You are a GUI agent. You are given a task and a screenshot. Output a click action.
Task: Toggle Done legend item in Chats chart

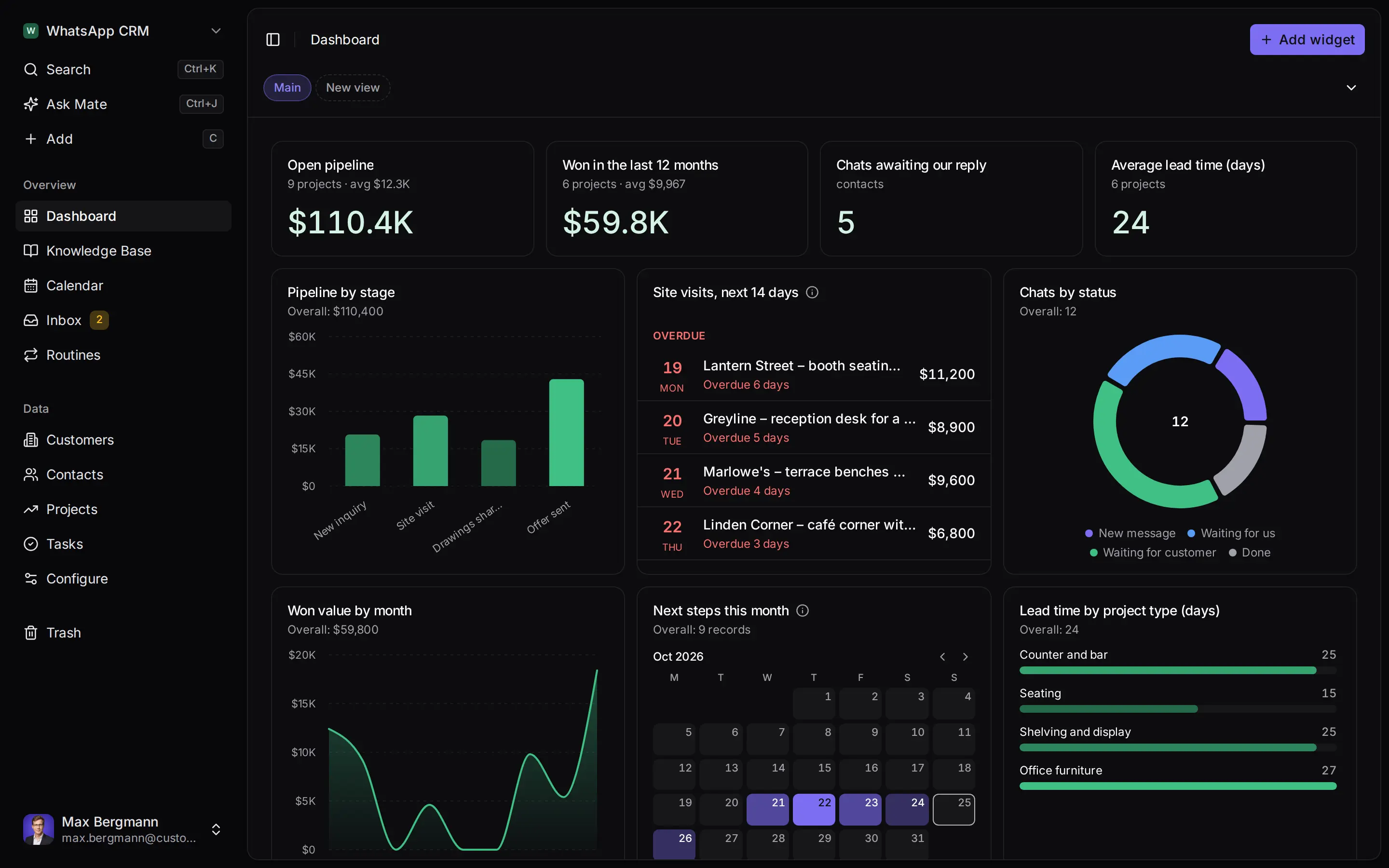click(x=1249, y=552)
